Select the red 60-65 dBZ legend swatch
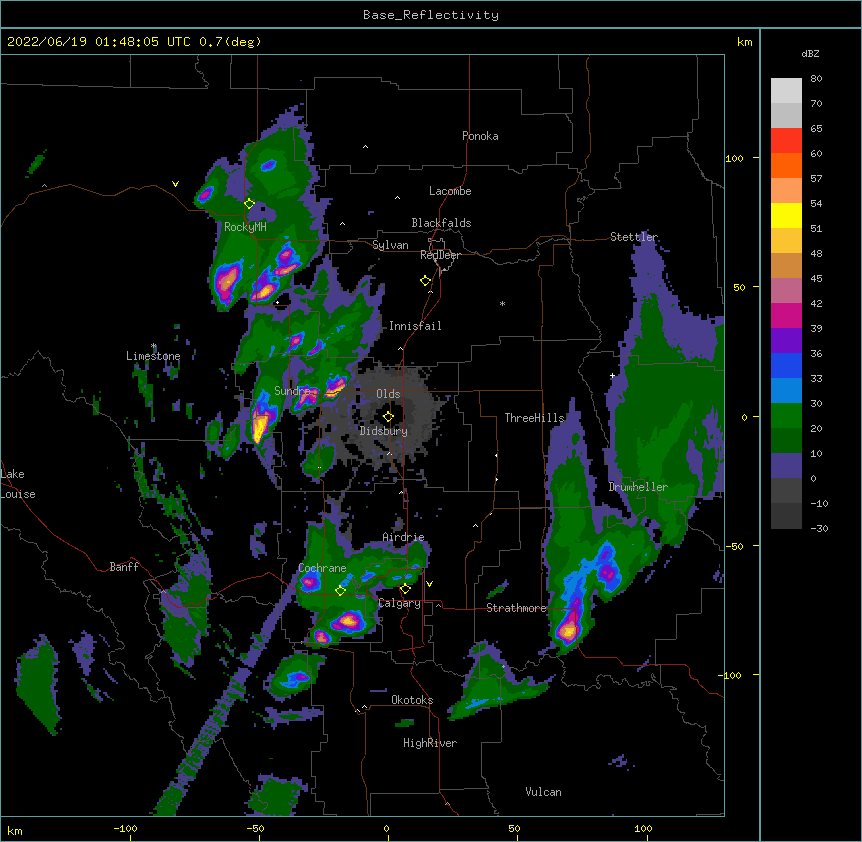This screenshot has width=862, height=842. tap(786, 141)
